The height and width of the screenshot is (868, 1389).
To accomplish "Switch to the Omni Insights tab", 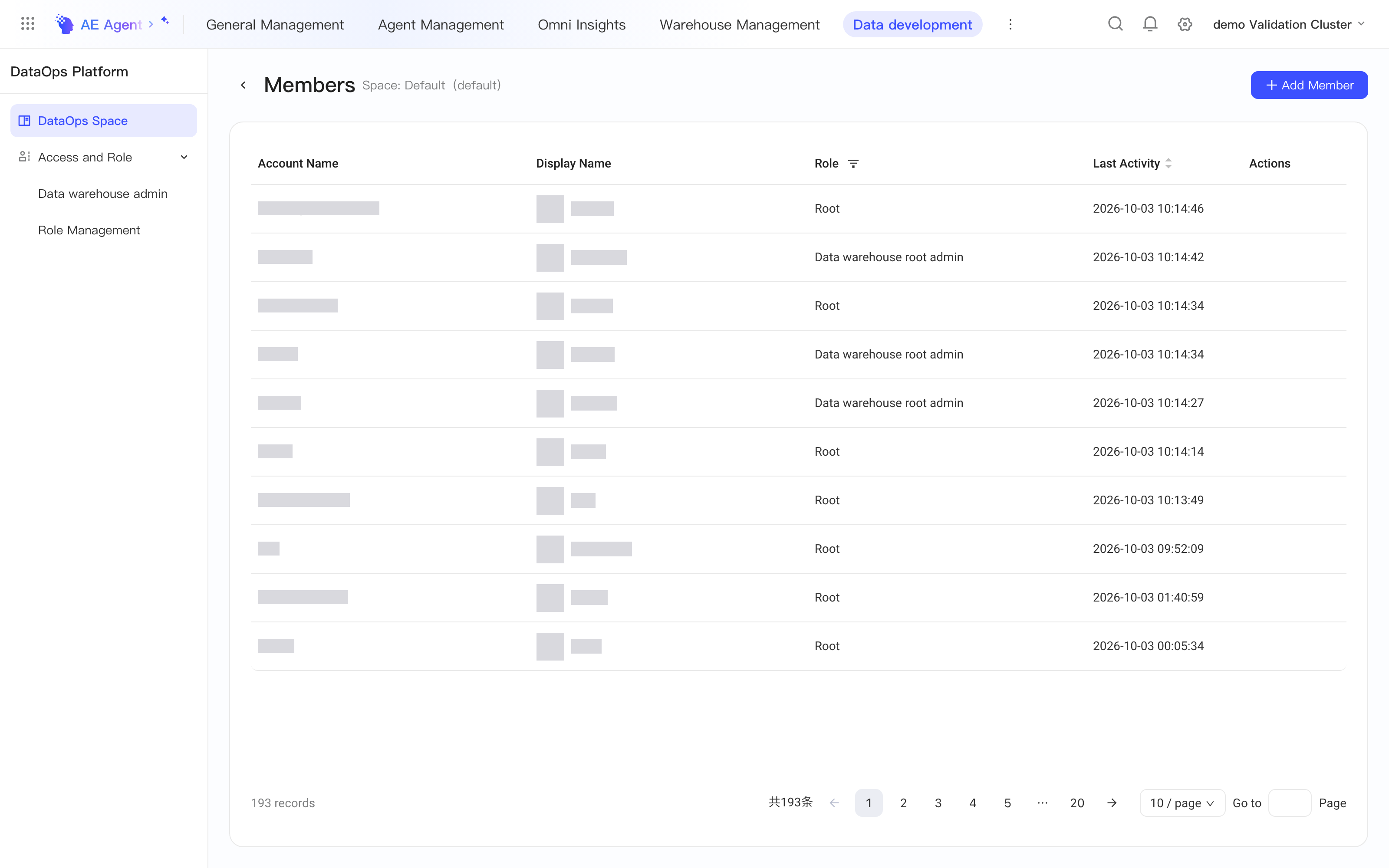I will click(582, 25).
